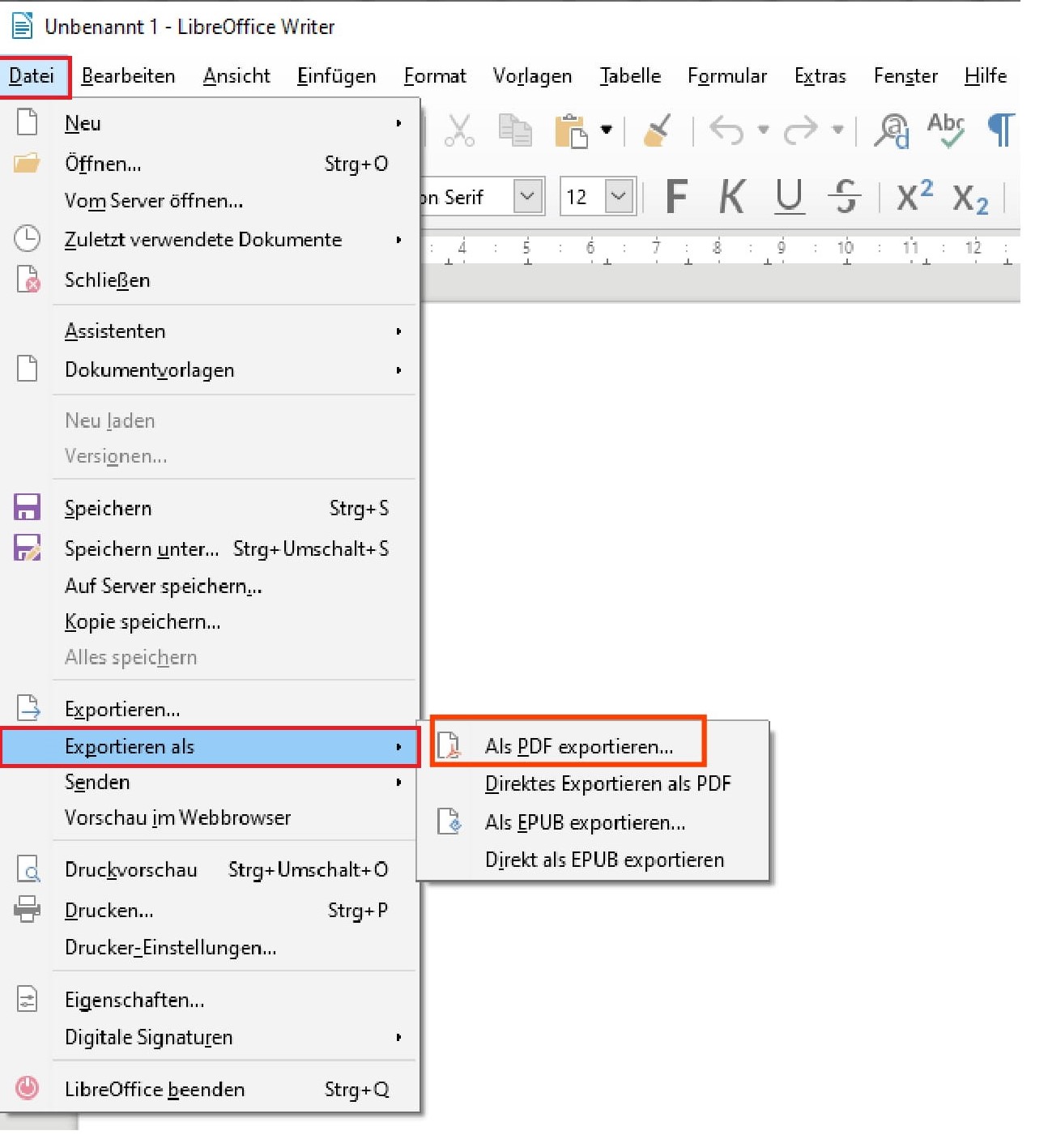Open the Extras menu
The height and width of the screenshot is (1148, 1048).
[x=820, y=76]
